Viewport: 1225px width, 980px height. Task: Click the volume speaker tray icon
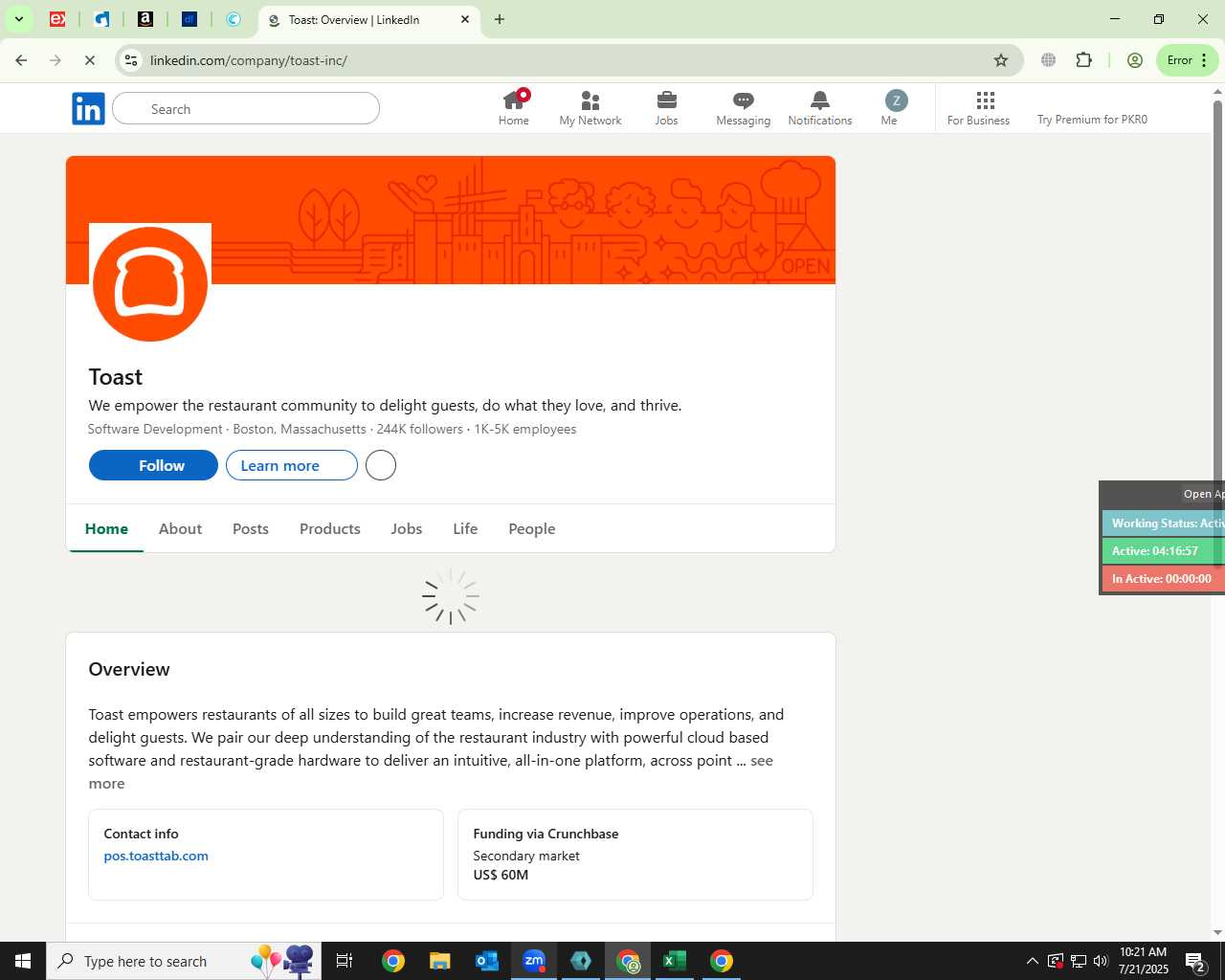click(x=1101, y=961)
